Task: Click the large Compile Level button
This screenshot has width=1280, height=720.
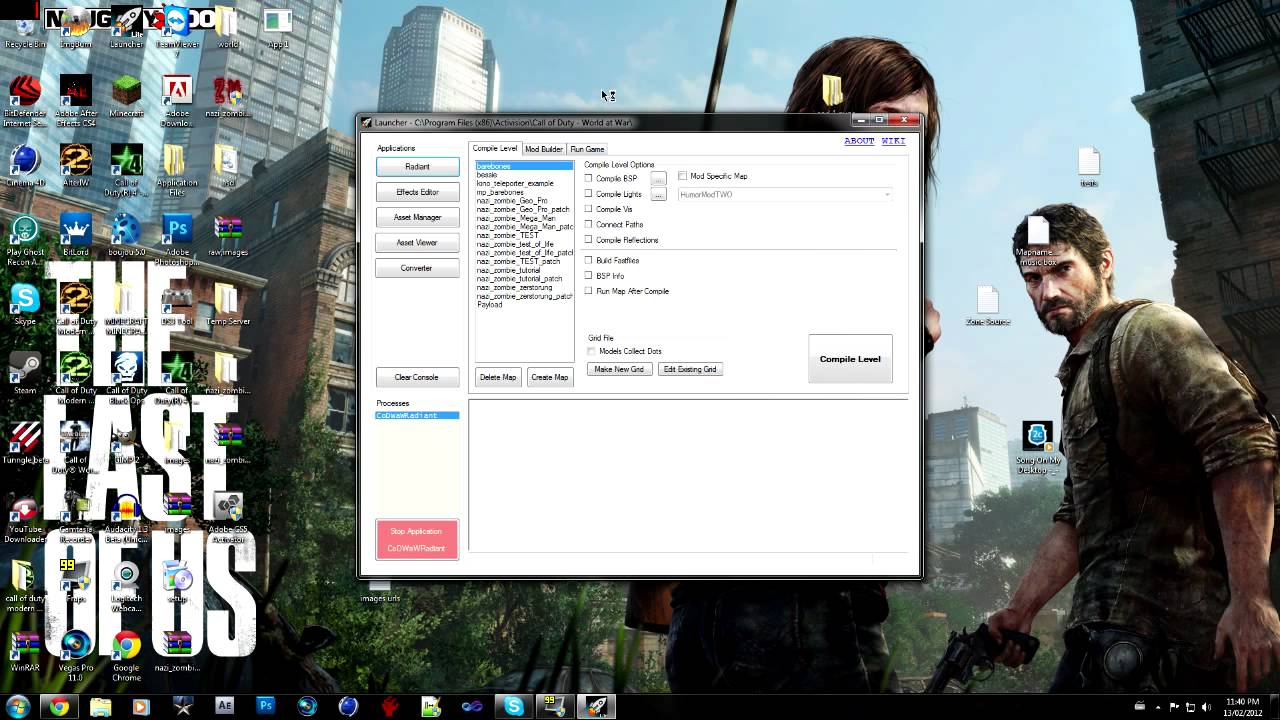Action: 850,359
